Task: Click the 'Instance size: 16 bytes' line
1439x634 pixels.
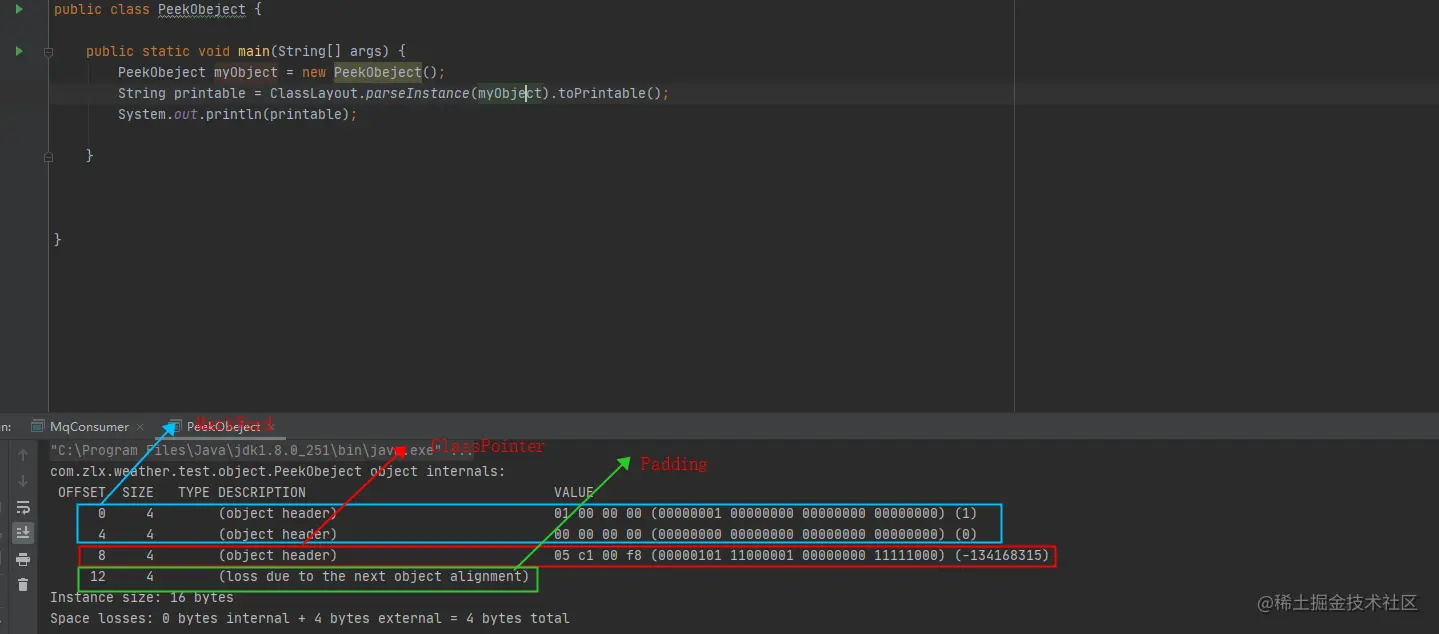Action: pyautogui.click(x=142, y=597)
